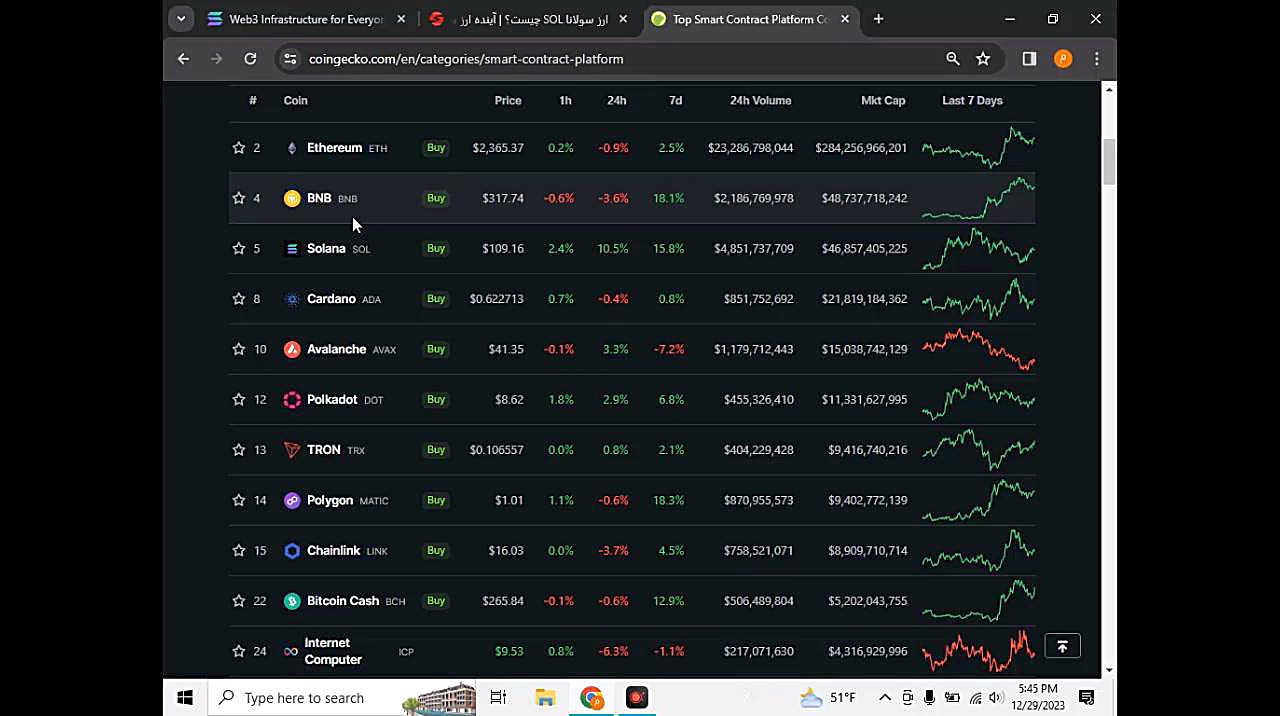View site information for coingecko.com
Image resolution: width=1280 pixels, height=716 pixels.
tap(290, 59)
